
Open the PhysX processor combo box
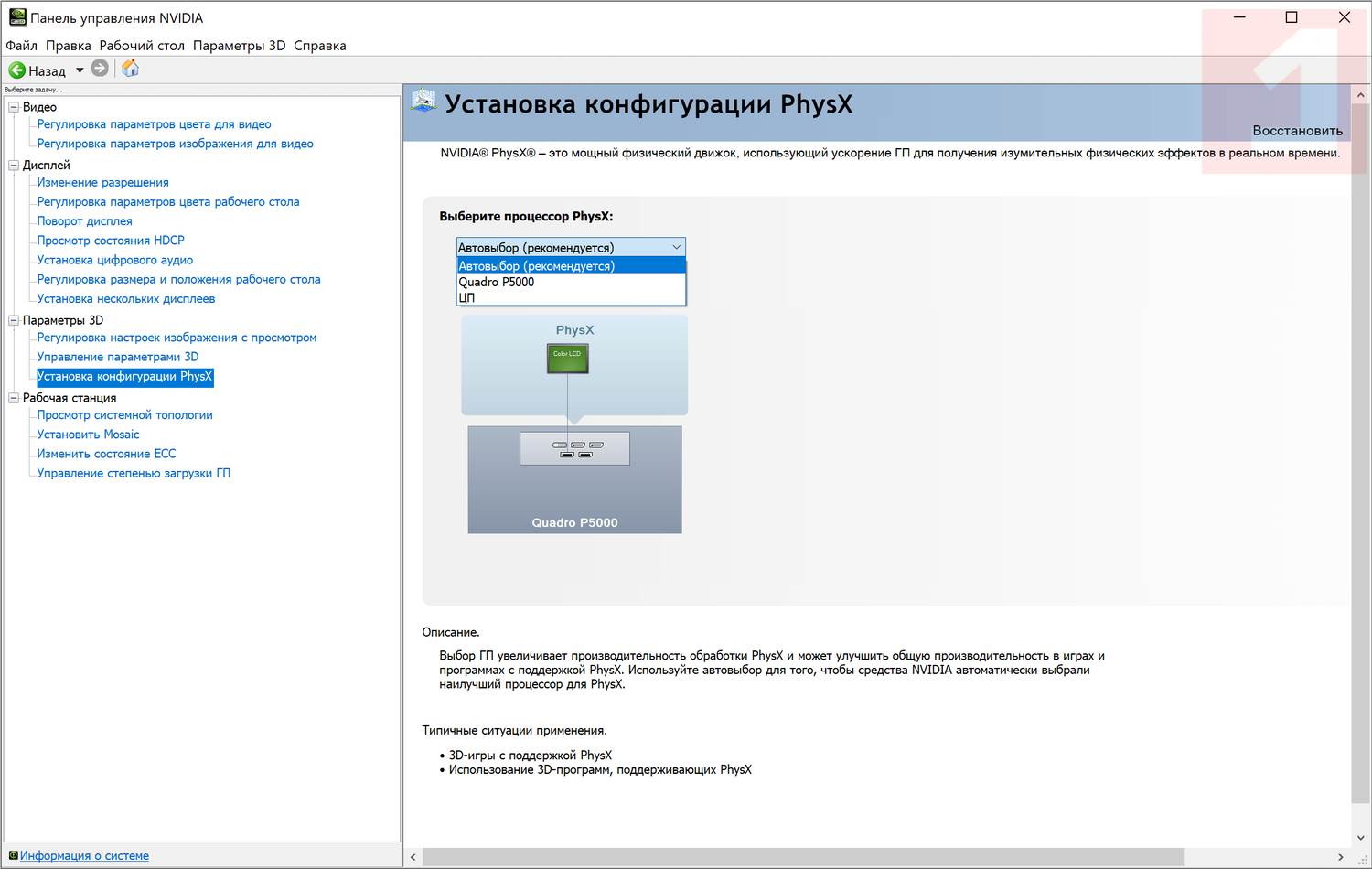coord(571,247)
